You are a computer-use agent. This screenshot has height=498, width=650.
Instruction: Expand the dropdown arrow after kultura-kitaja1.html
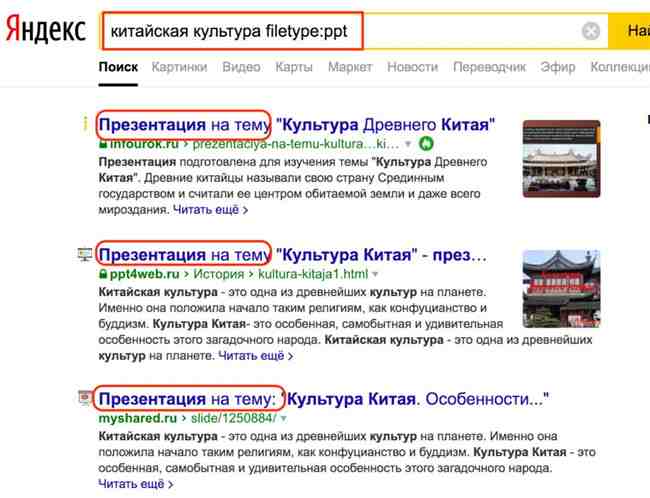[x=375, y=275]
